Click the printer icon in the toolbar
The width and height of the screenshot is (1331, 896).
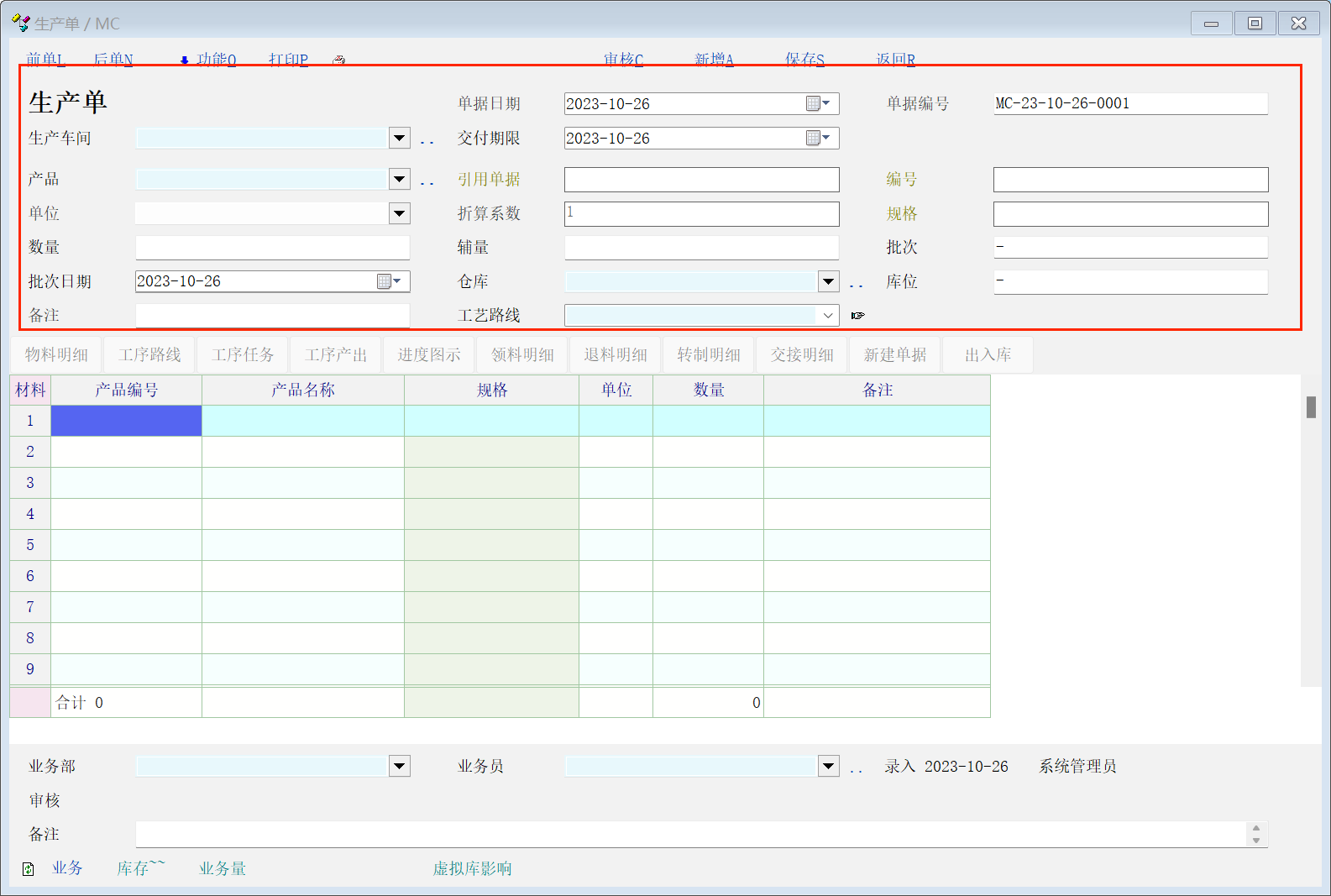tap(339, 60)
